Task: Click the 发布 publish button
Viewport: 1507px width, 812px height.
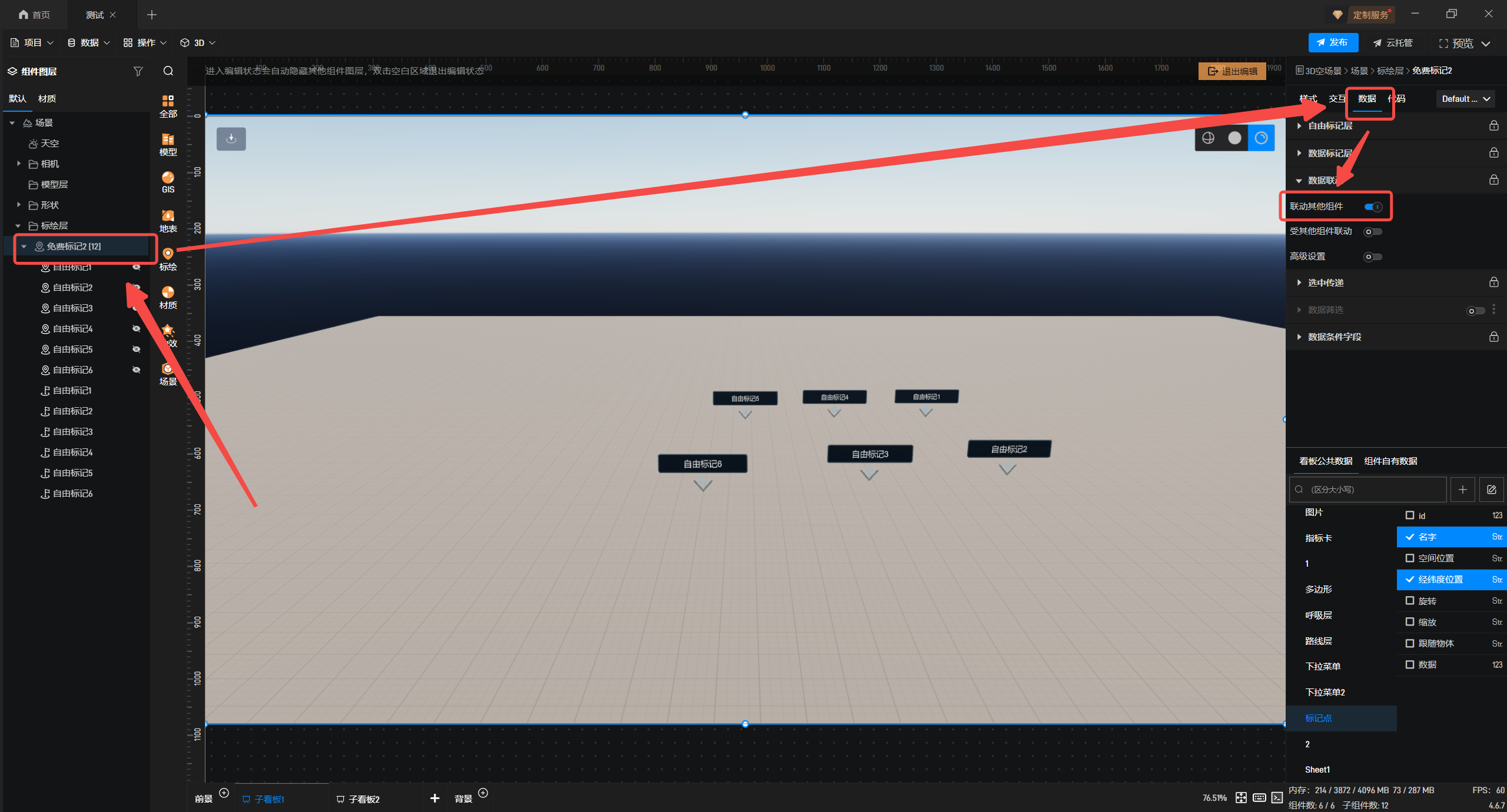Action: click(x=1333, y=43)
